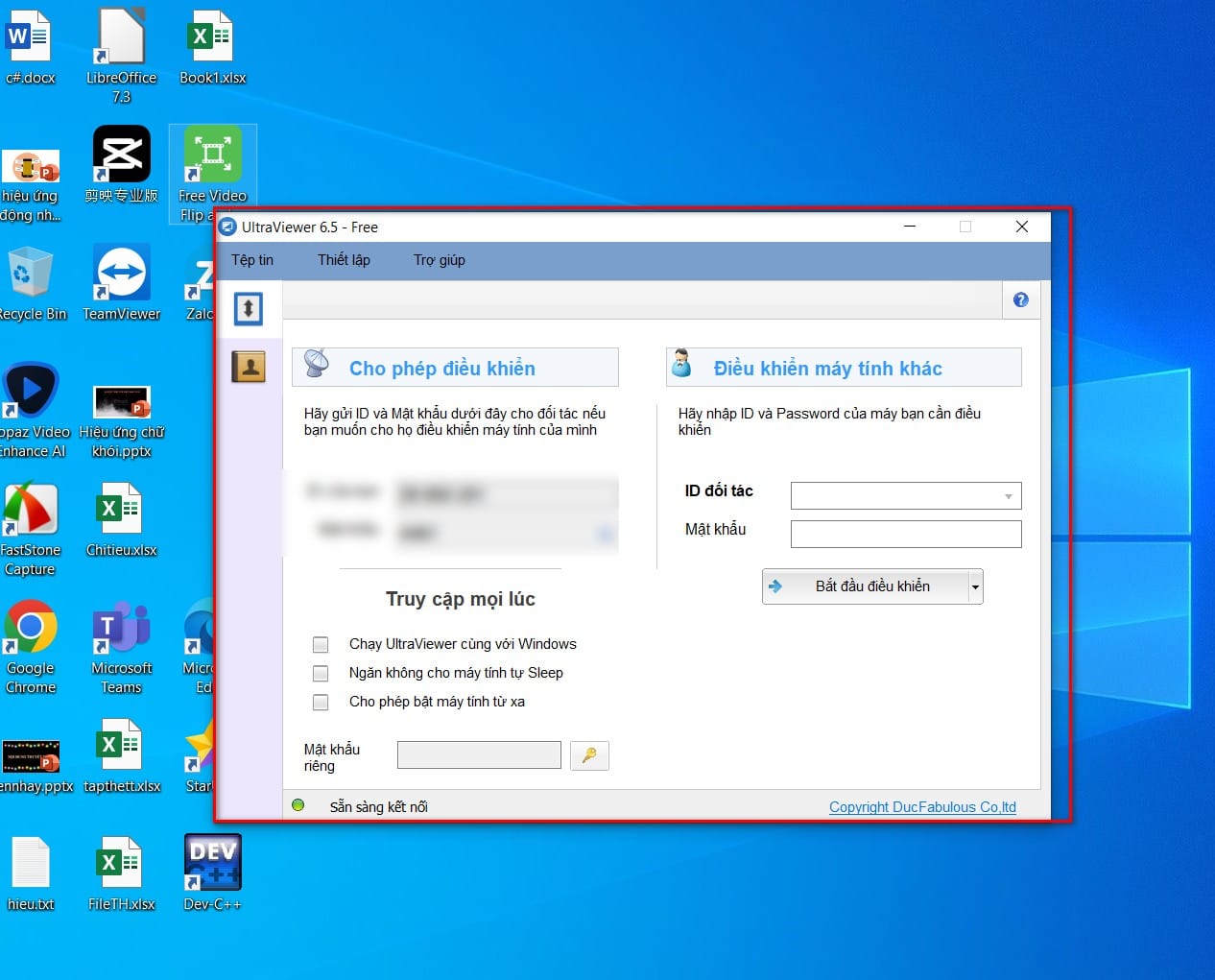The width and height of the screenshot is (1215, 980).
Task: Select the Free Video Flip desktop icon
Action: 212,174
